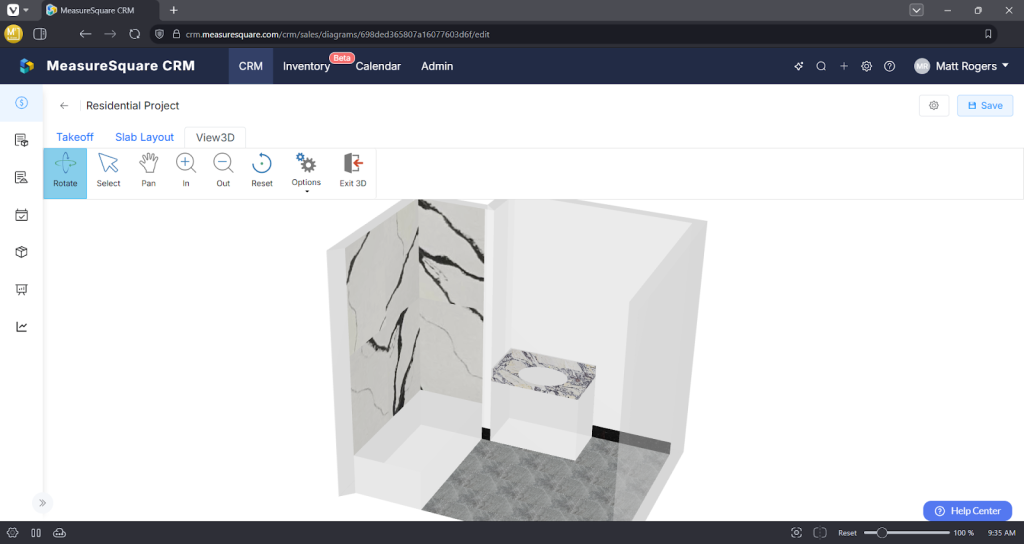The image size is (1024, 544).
Task: Open the second sidebar document icon
Action: (x=22, y=140)
